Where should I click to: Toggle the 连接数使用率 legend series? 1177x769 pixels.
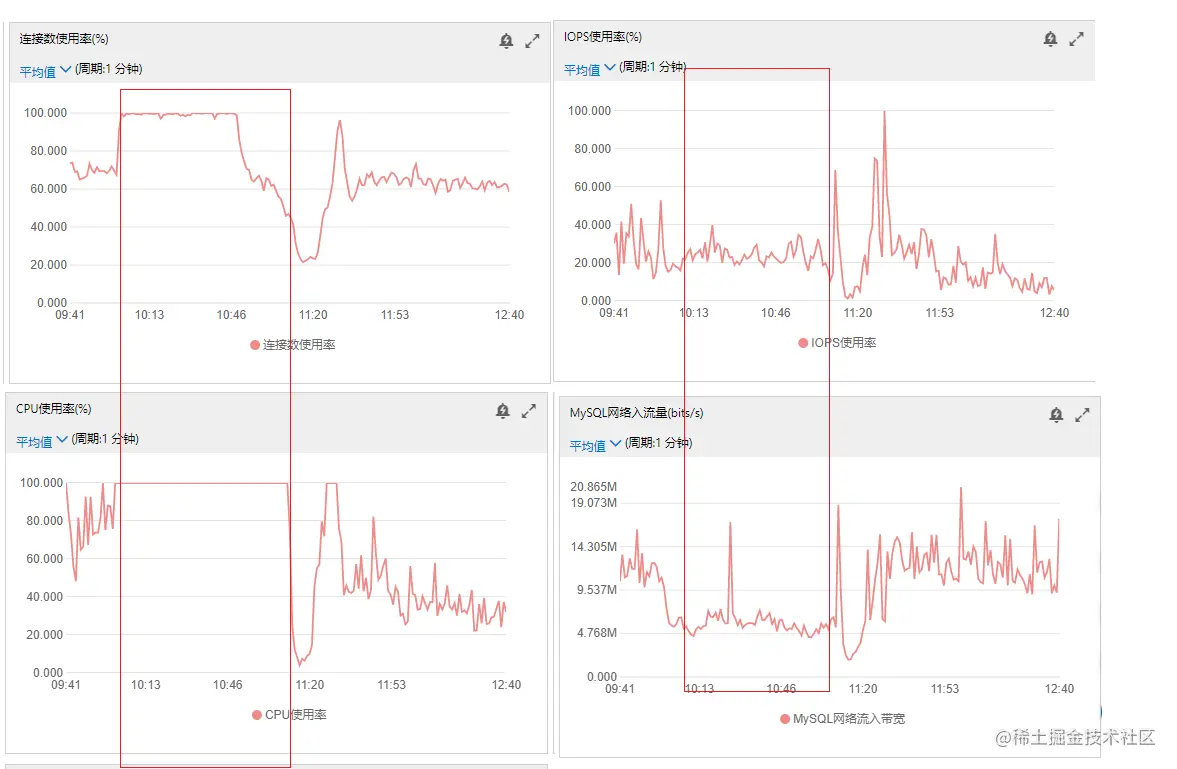click(293, 345)
